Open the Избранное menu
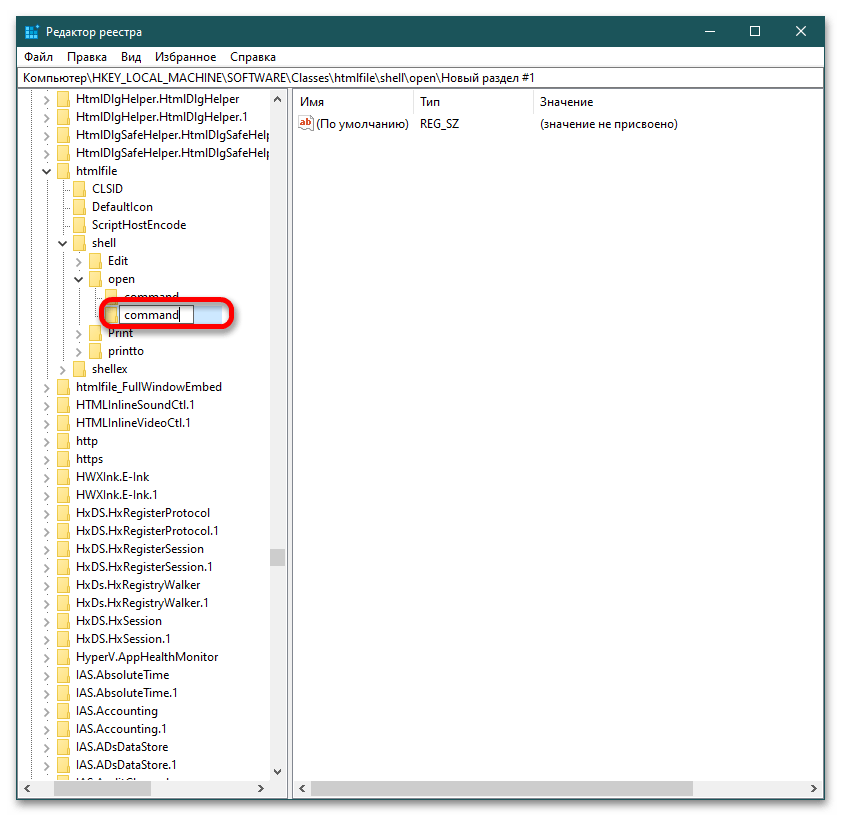Viewport: 841px width, 816px height. pos(185,57)
